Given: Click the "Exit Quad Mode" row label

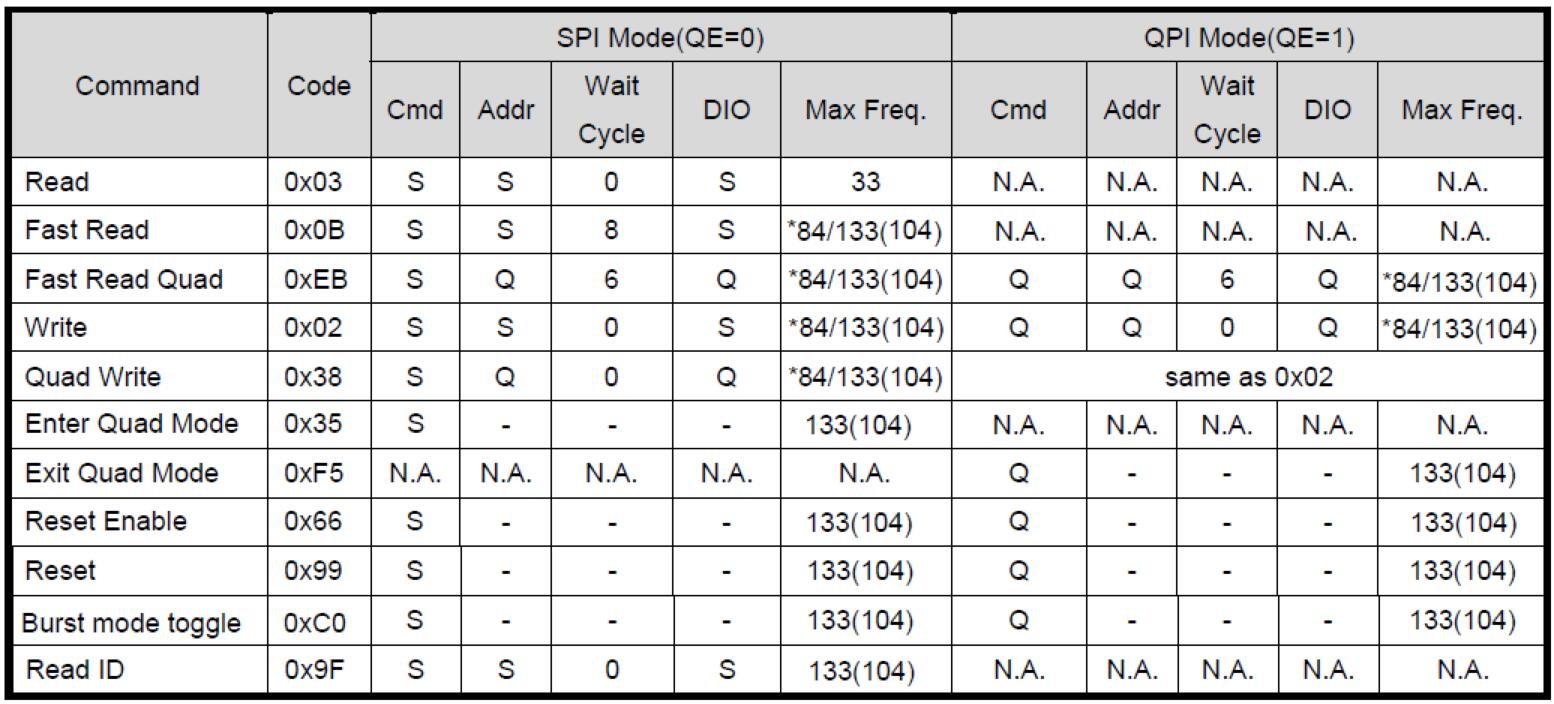Looking at the screenshot, I should point(121,472).
